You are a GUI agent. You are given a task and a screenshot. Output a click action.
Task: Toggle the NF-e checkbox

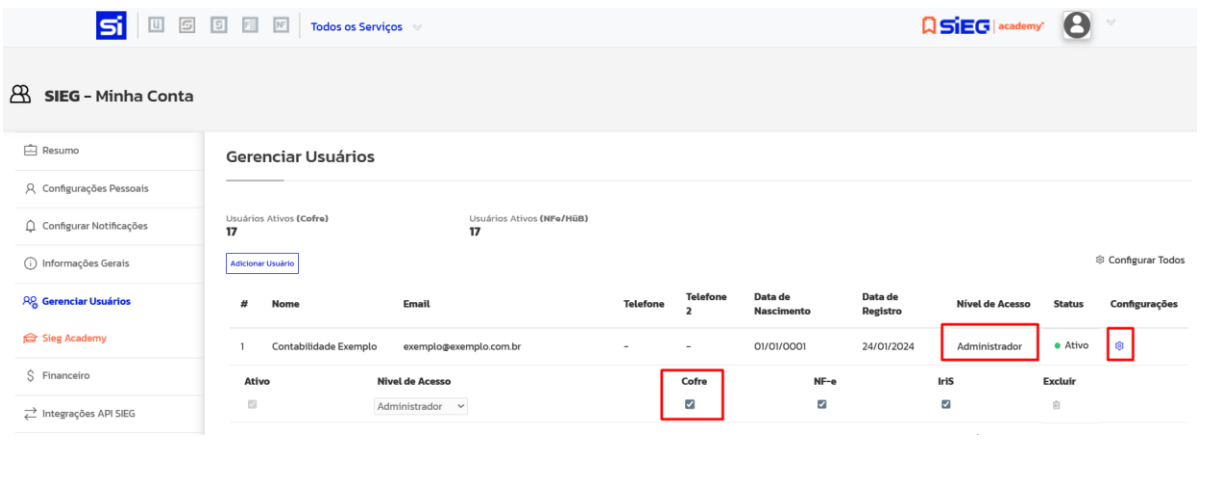pos(822,405)
